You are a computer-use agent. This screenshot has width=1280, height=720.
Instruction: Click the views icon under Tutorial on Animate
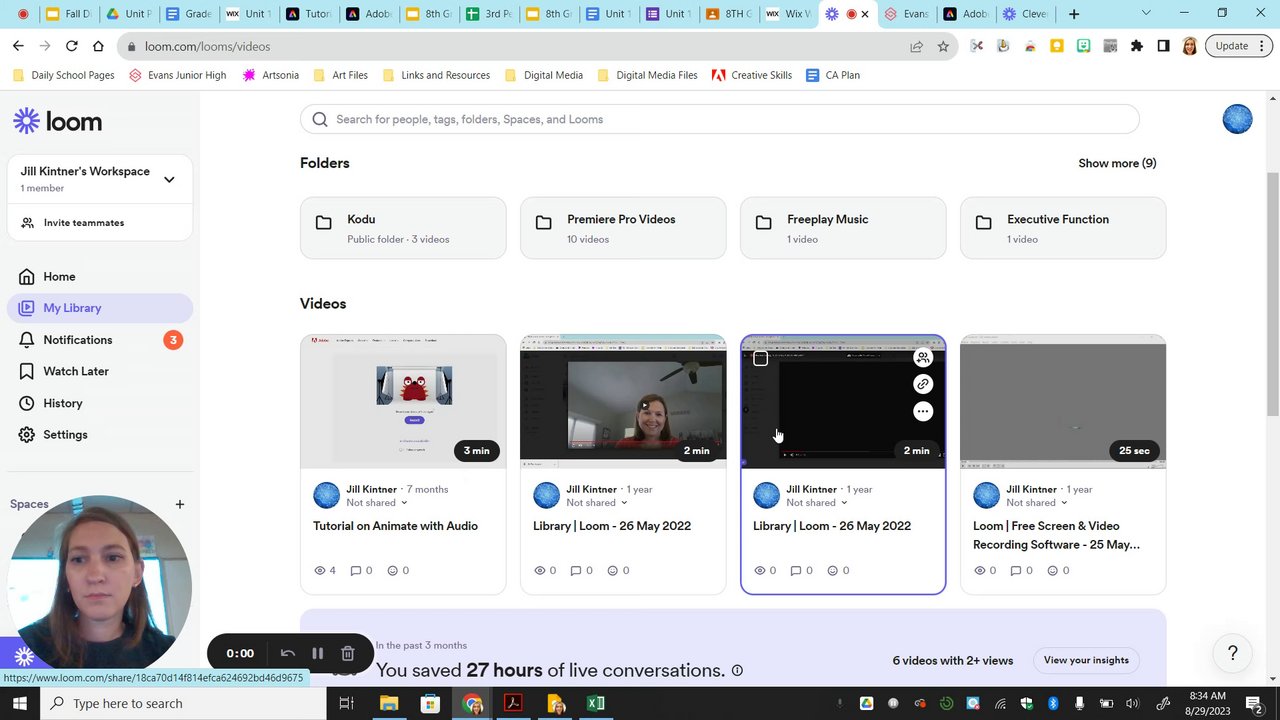[x=320, y=570]
